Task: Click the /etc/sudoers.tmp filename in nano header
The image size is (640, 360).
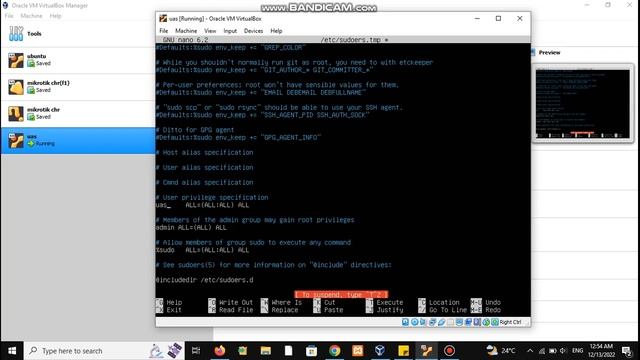Action: pyautogui.click(x=351, y=40)
